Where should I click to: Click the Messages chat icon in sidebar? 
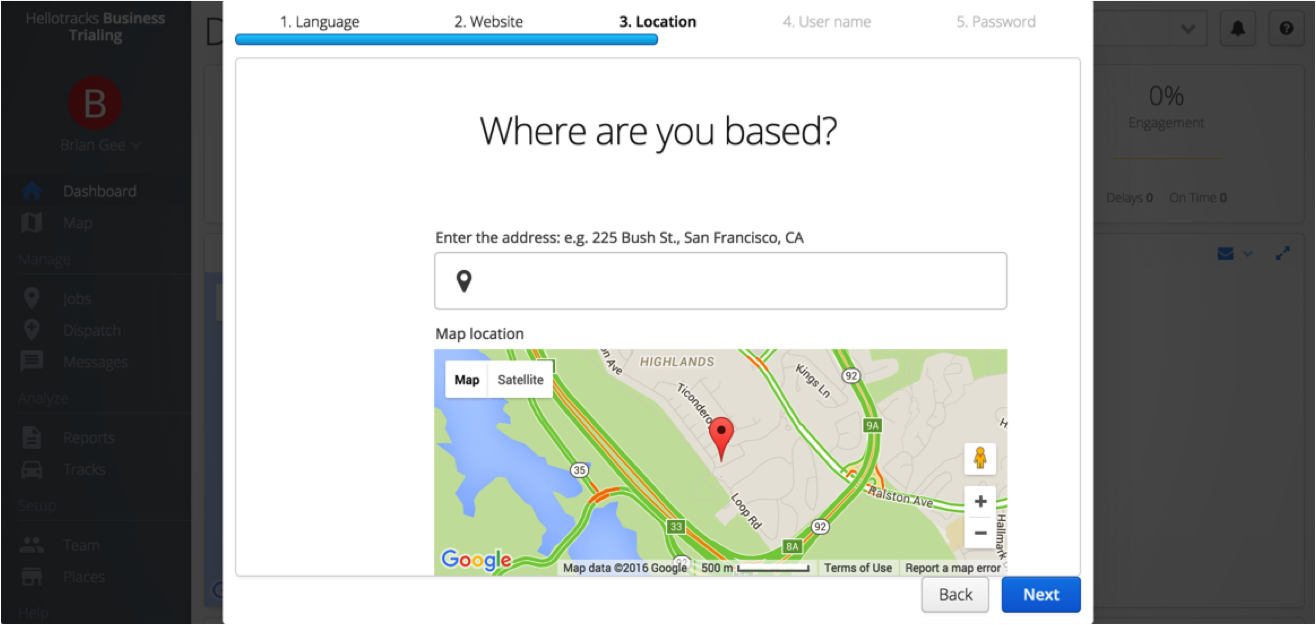pos(32,362)
